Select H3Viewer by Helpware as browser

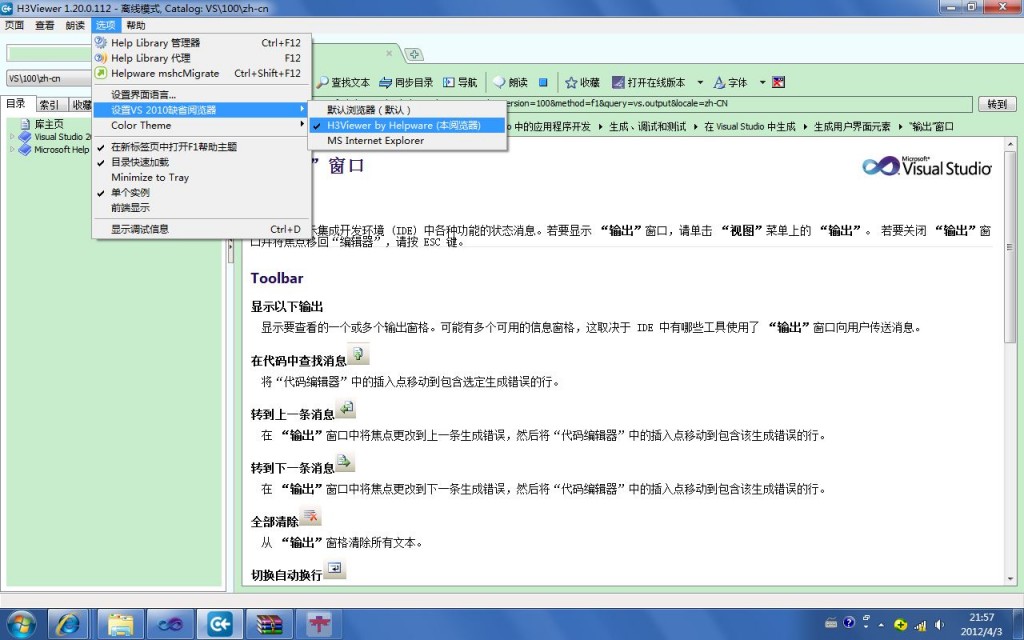(408, 125)
